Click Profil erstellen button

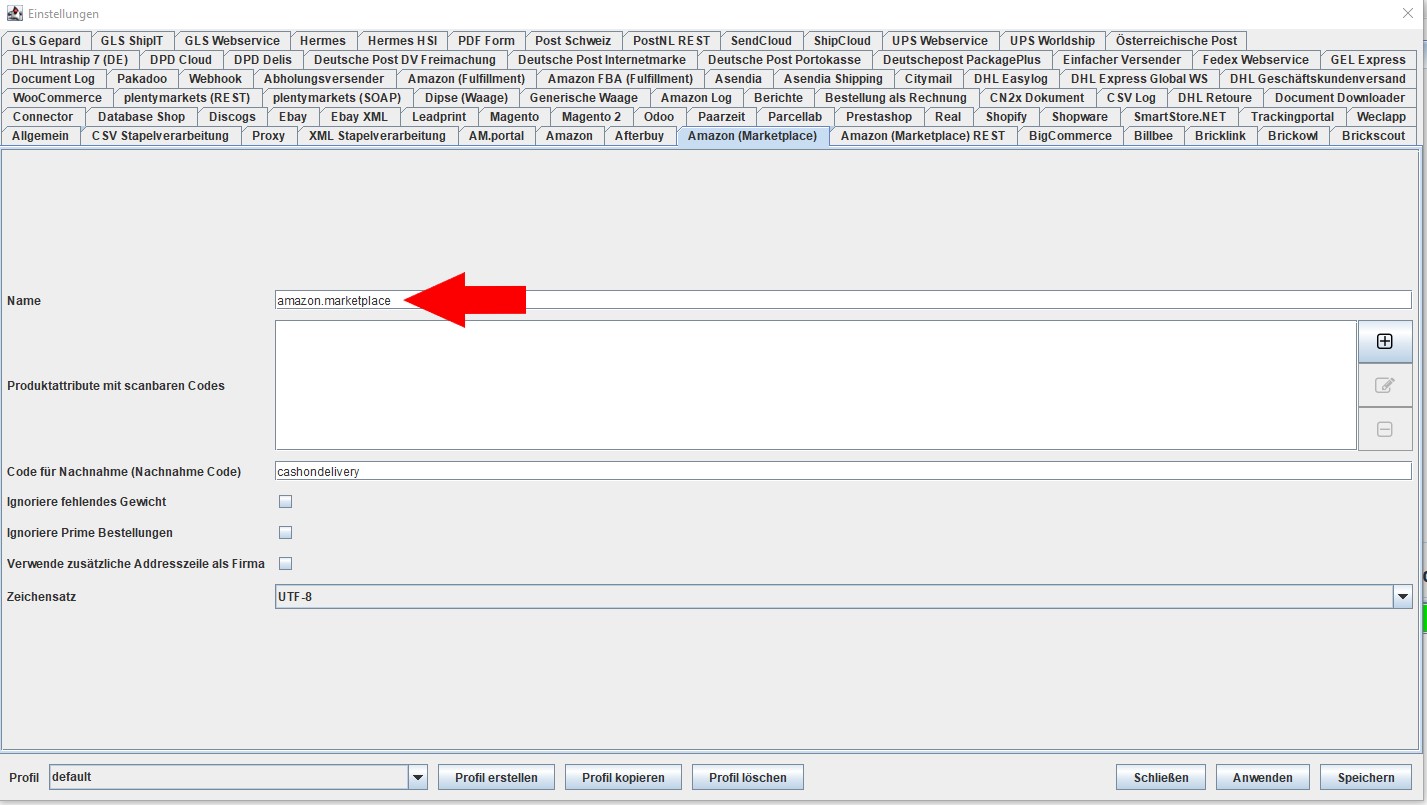pos(496,777)
